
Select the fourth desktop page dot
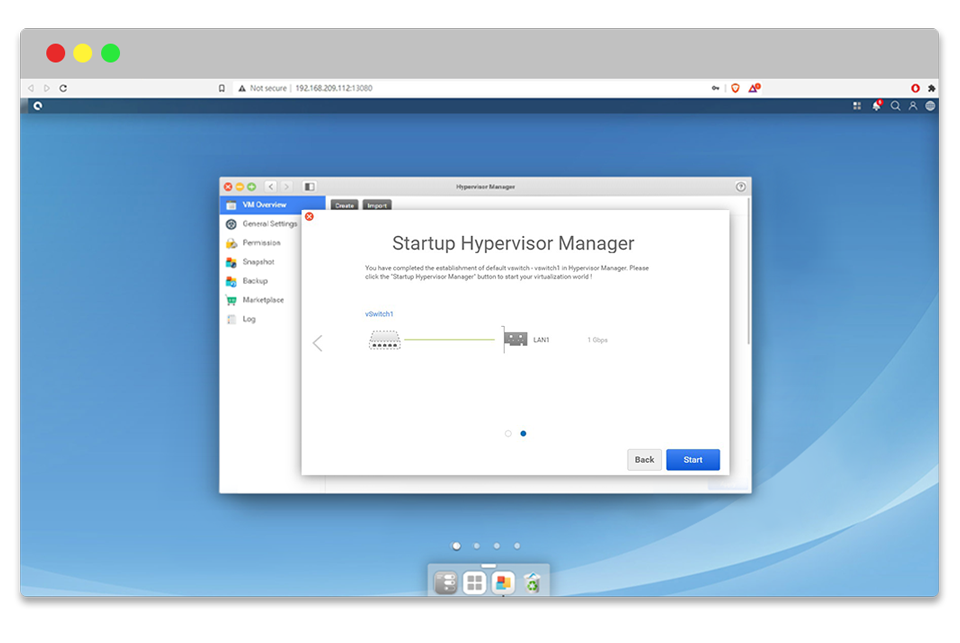(x=517, y=546)
